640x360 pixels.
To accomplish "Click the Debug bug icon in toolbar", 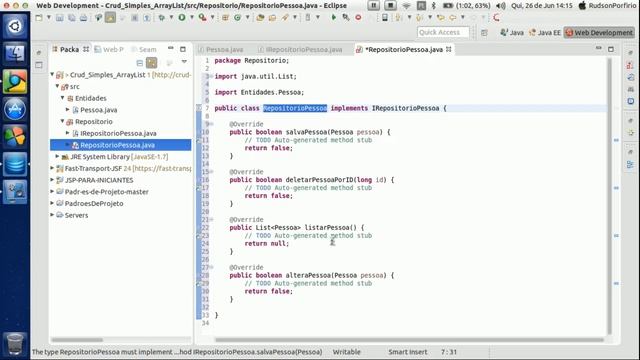I will tap(162, 18).
